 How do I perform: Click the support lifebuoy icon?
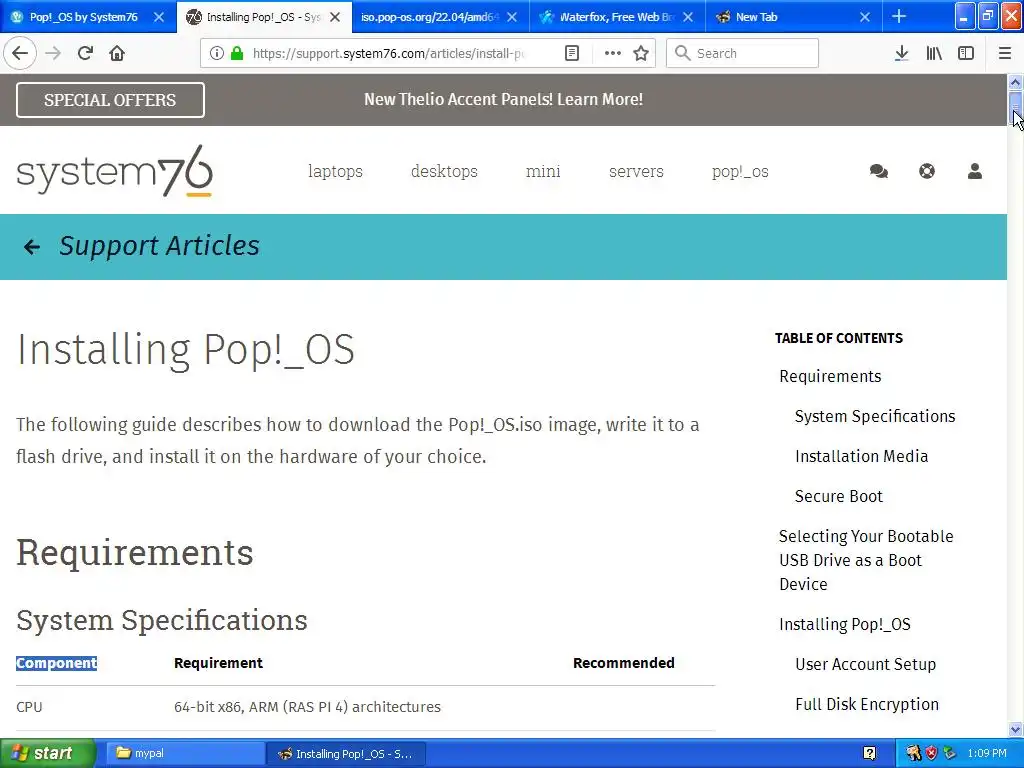click(x=927, y=171)
